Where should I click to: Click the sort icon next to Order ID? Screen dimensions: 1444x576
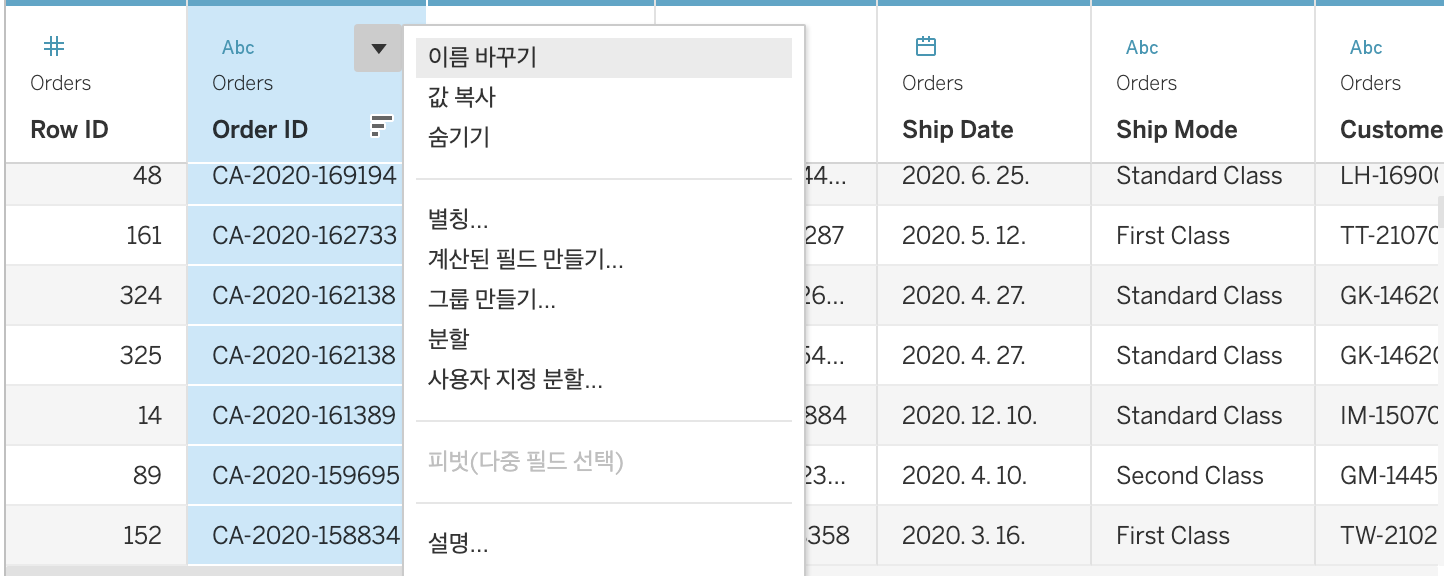point(381,125)
